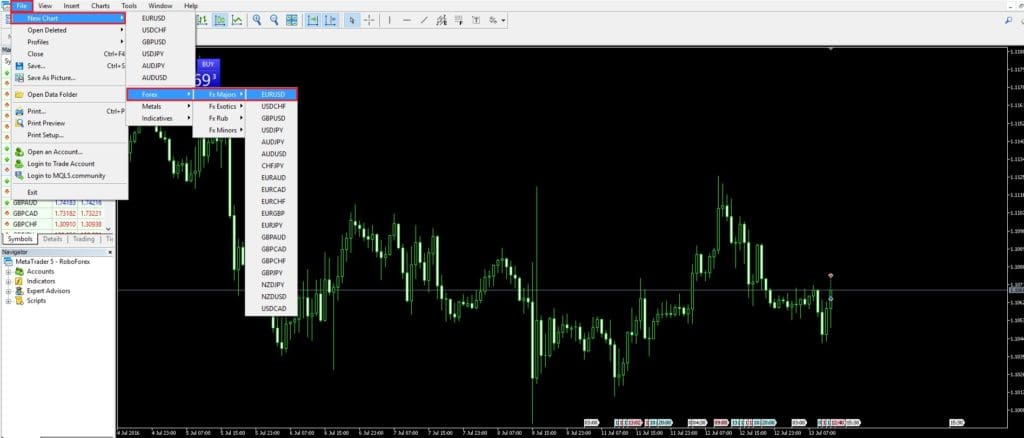
Task: Select the candlestick chart type icon
Action: click(x=220, y=20)
